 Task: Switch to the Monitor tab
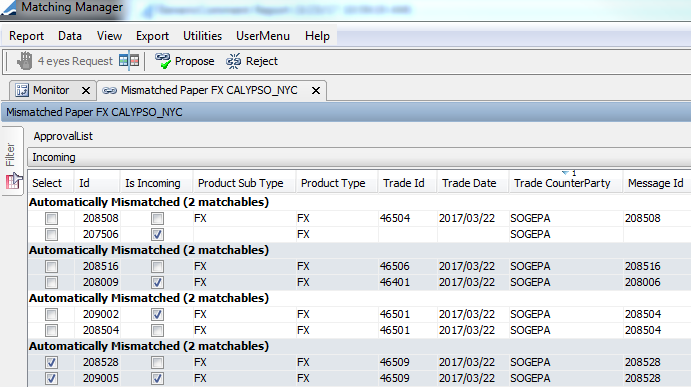[x=51, y=90]
